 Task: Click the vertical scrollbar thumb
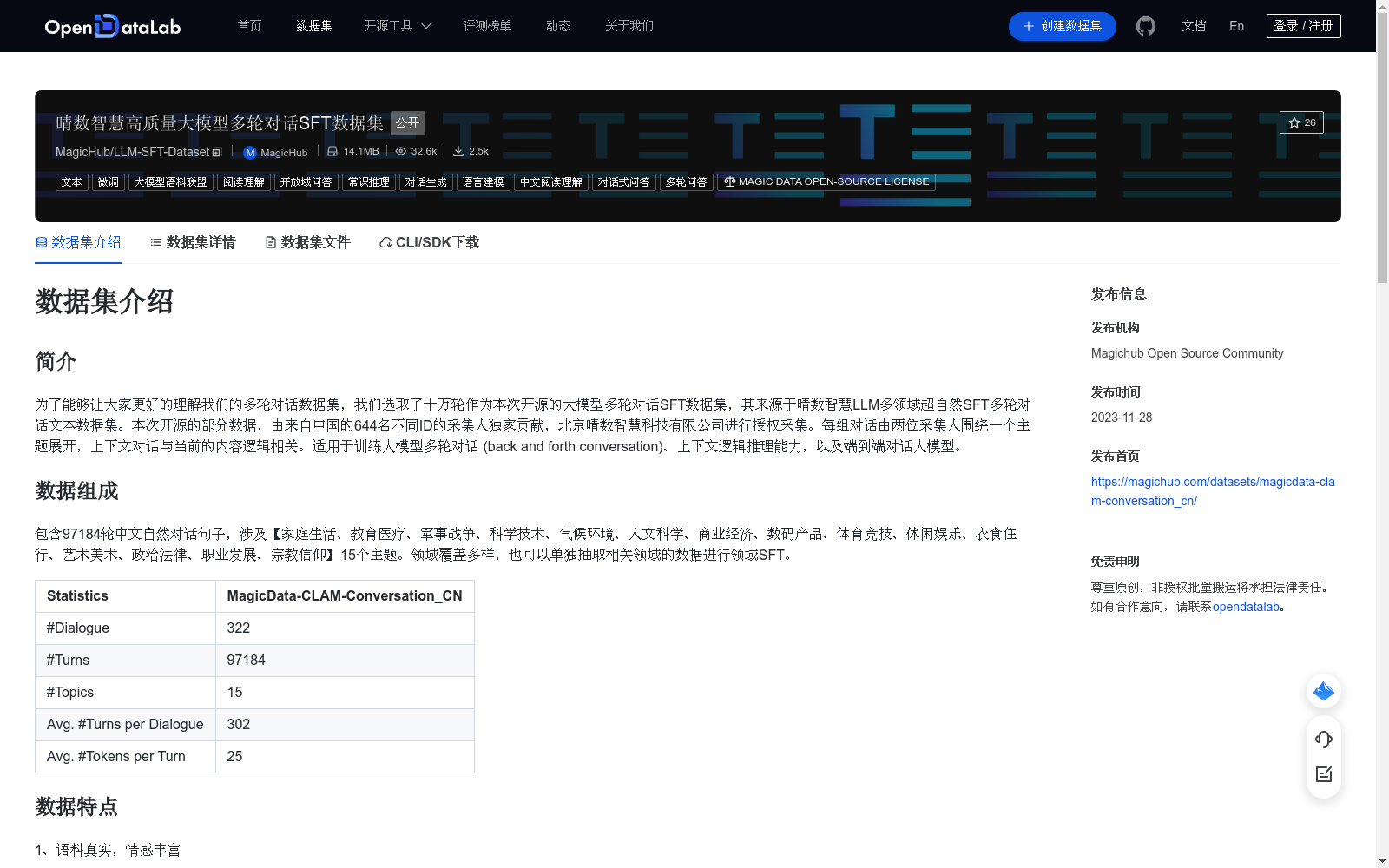(1382, 148)
